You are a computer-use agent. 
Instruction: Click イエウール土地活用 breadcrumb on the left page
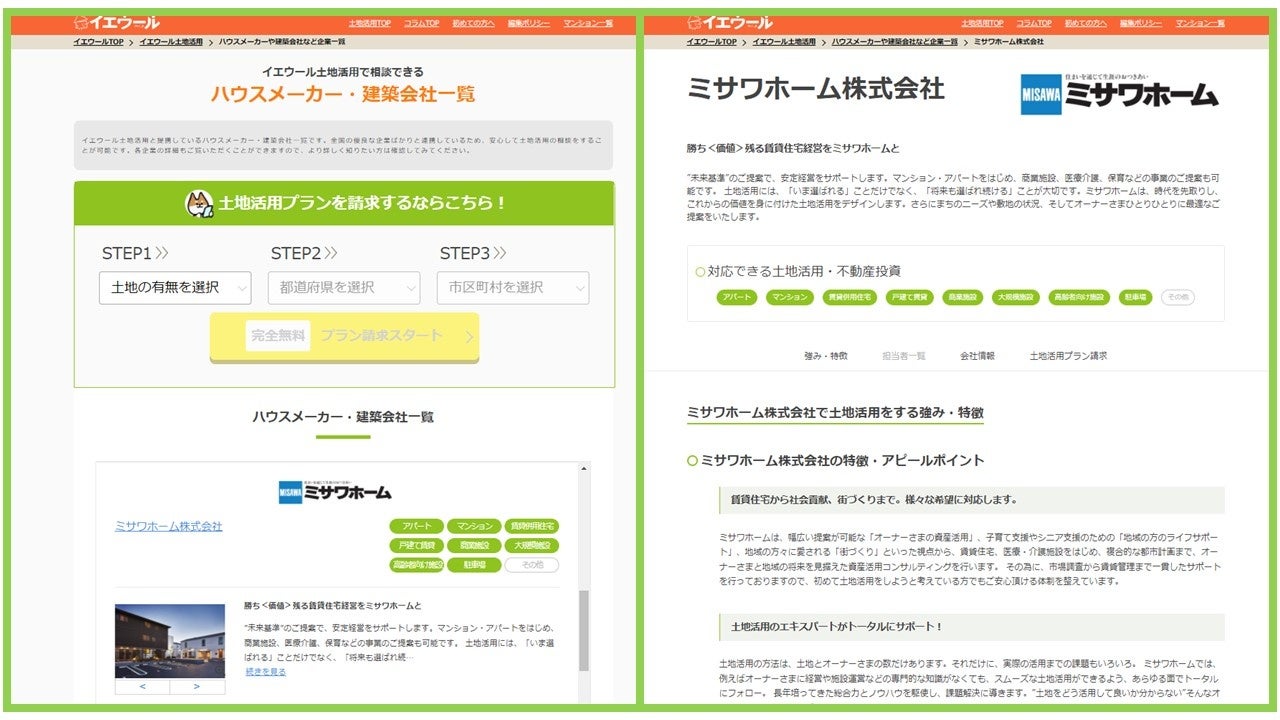[171, 42]
